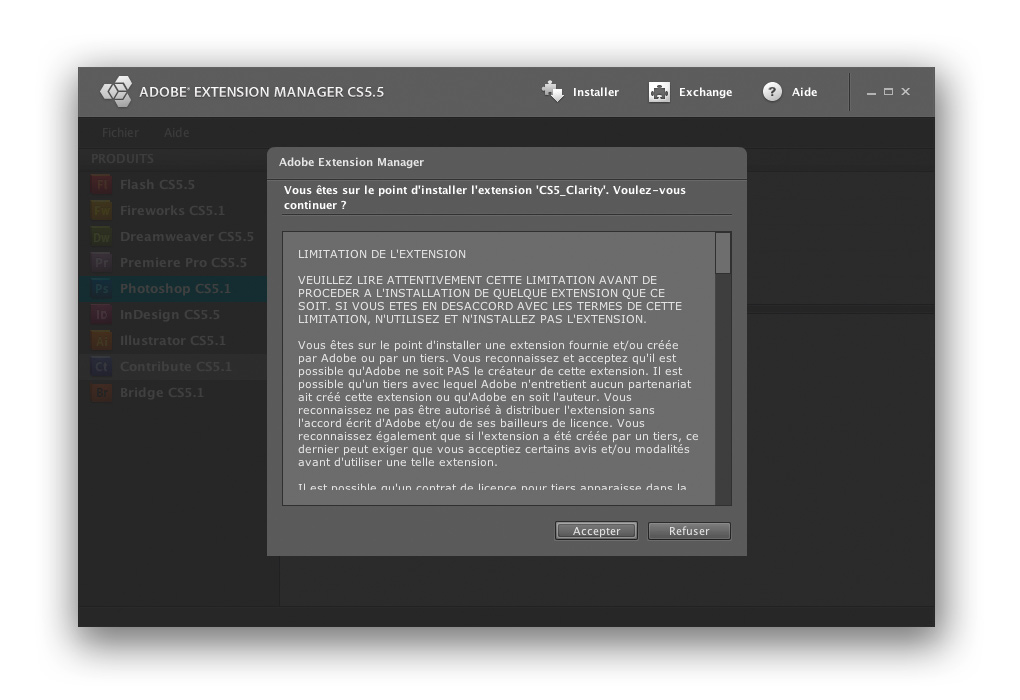Viewport: 1020px width, 700px height.
Task: Select InDesign CS5.5 in products list
Action: tap(172, 315)
